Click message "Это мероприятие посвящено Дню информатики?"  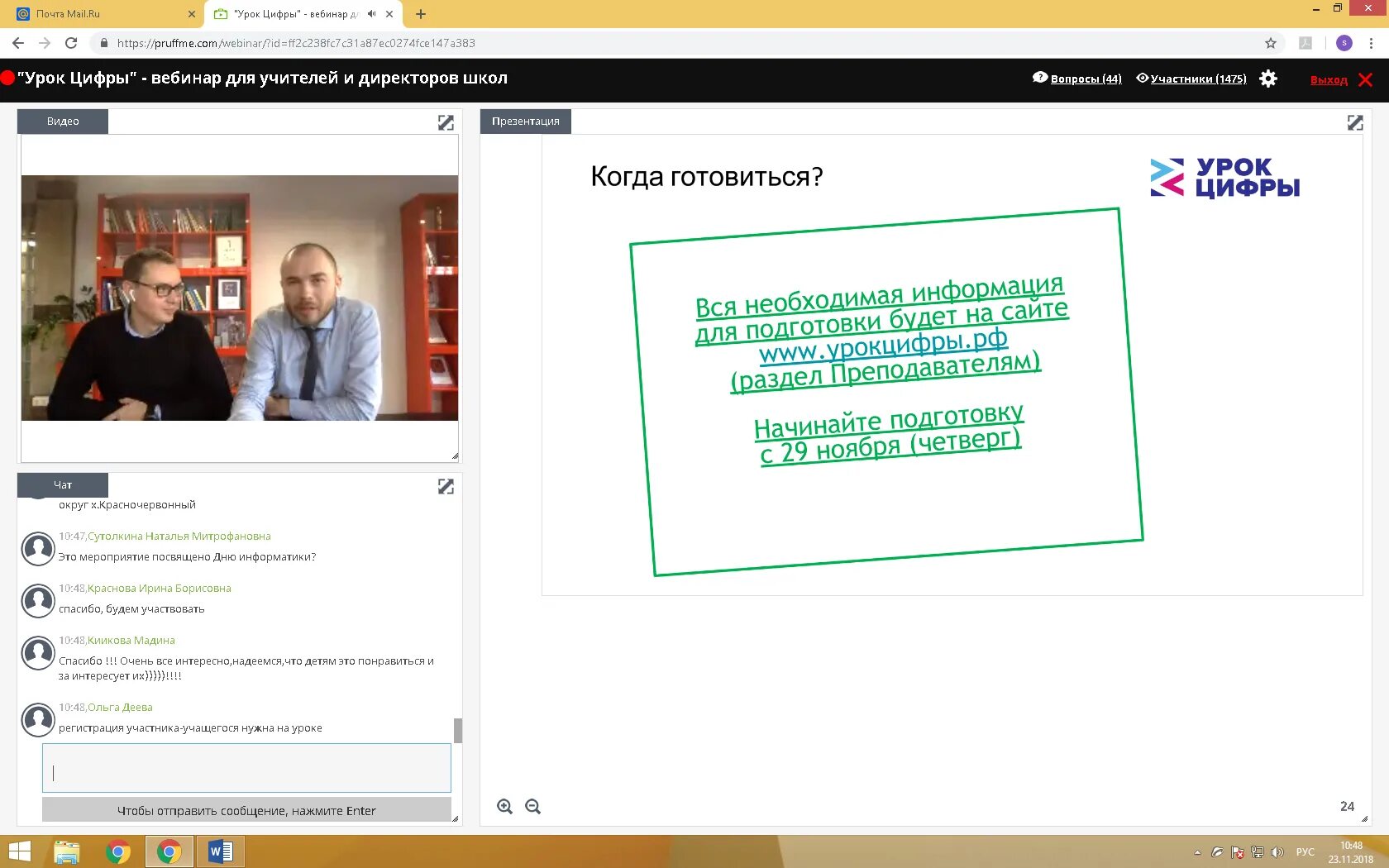coord(187,557)
